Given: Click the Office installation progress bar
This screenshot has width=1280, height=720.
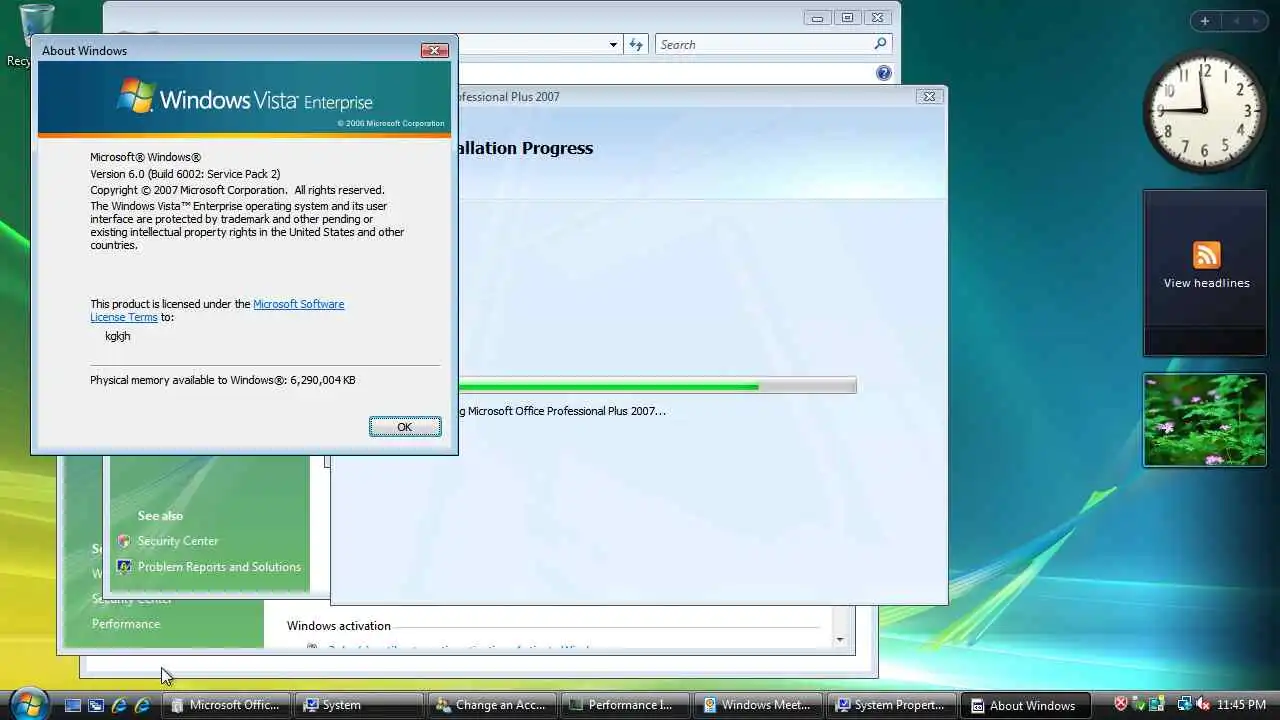Looking at the screenshot, I should pos(657,386).
